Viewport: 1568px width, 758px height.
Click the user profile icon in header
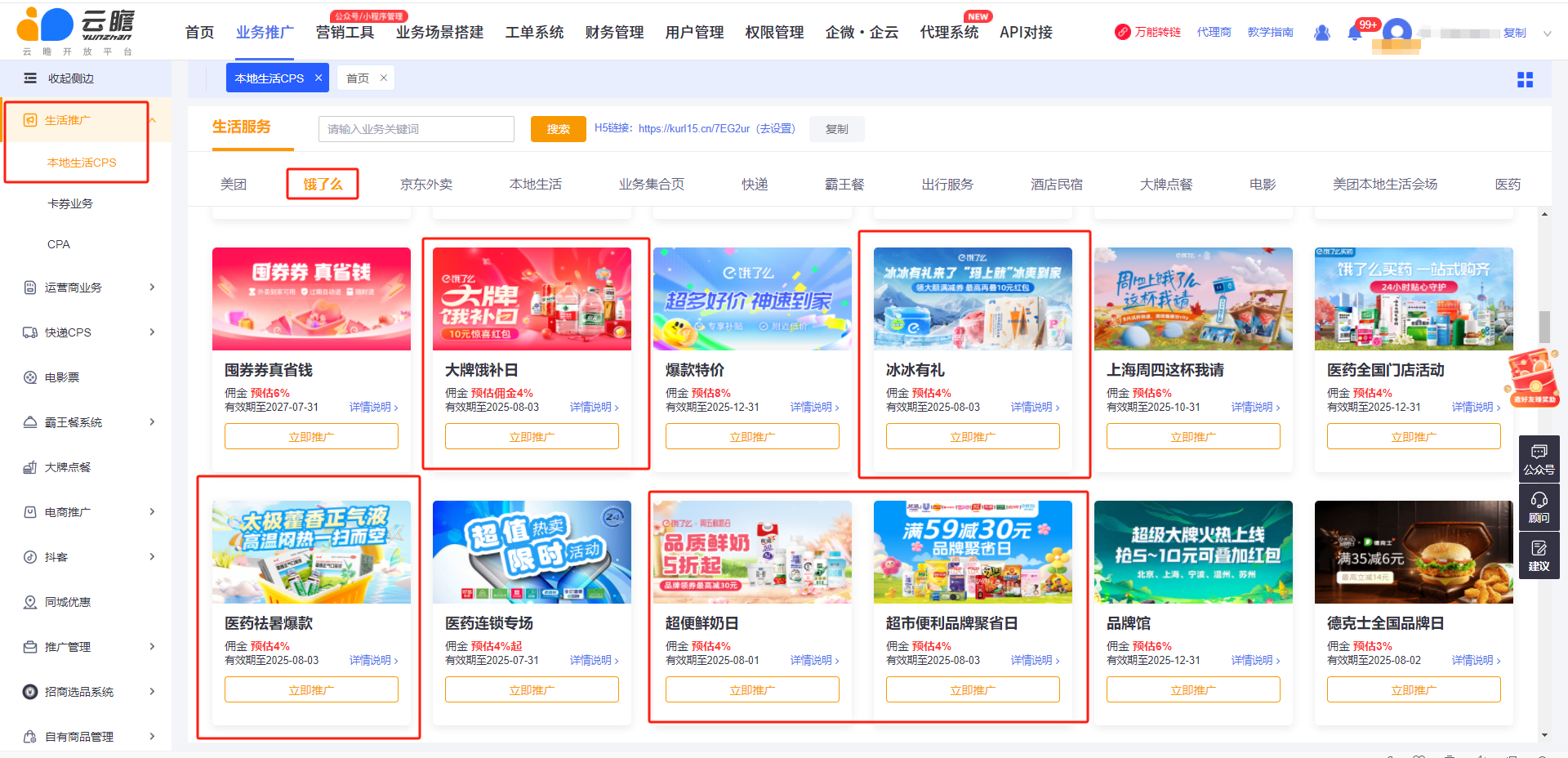[x=1322, y=33]
